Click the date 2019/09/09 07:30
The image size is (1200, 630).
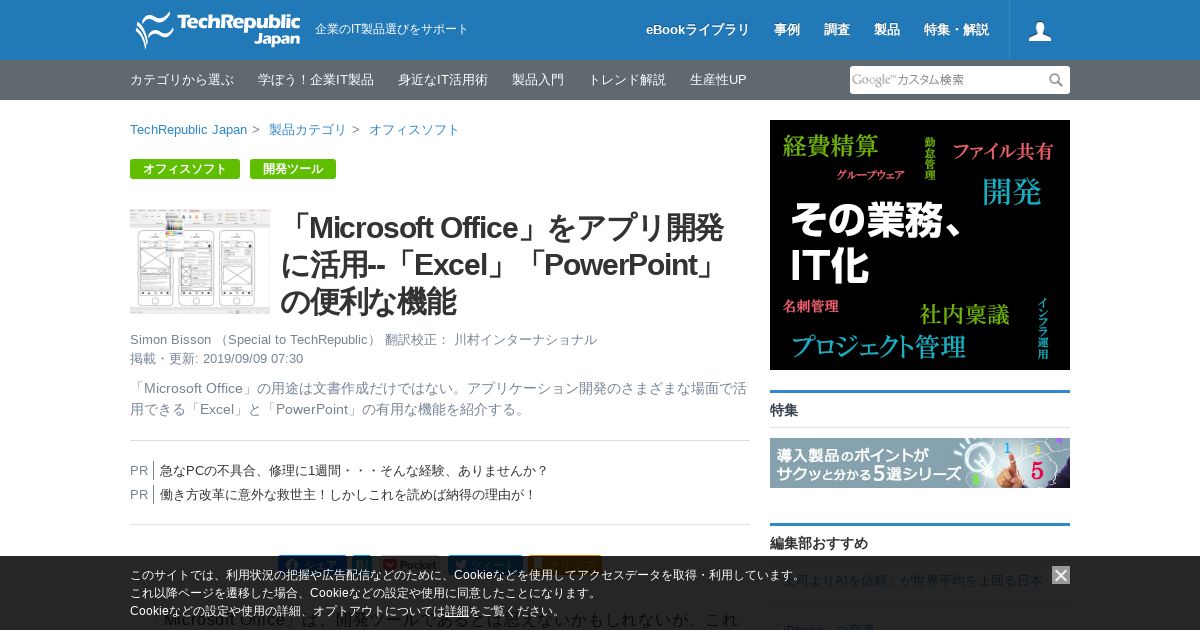pos(253,359)
